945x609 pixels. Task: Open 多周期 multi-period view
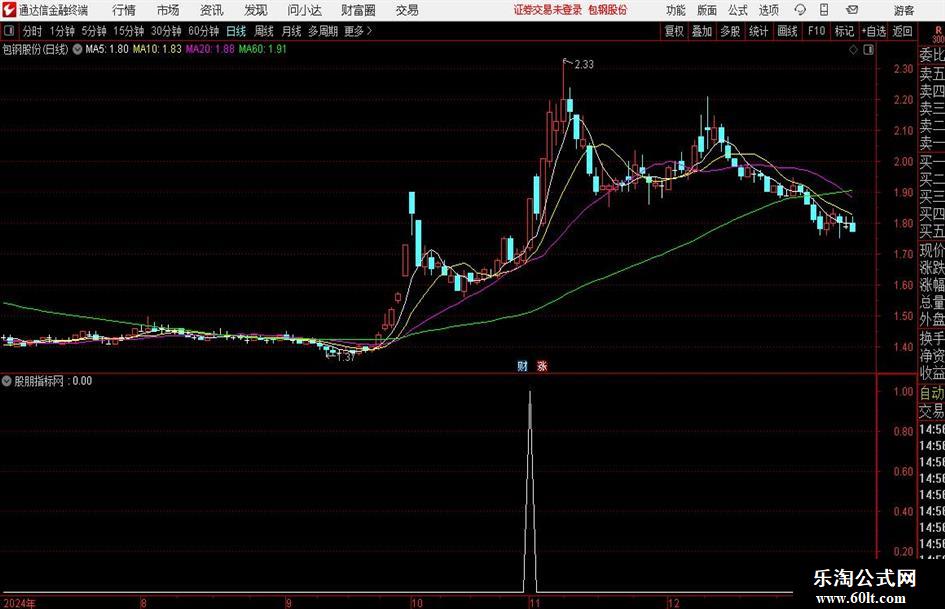tap(323, 31)
